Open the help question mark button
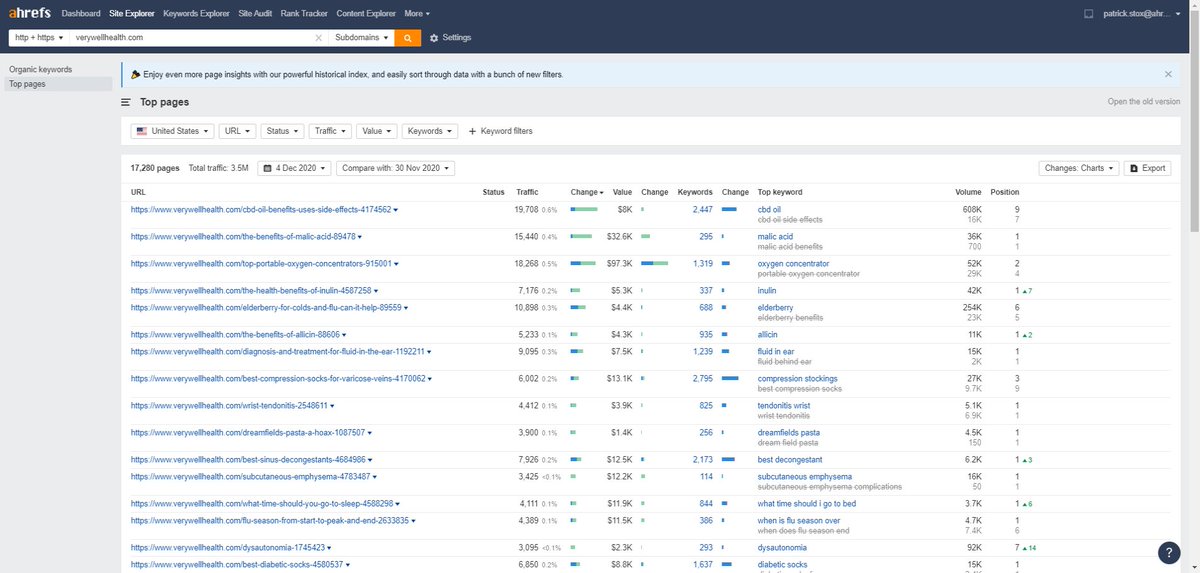 (x=1170, y=553)
